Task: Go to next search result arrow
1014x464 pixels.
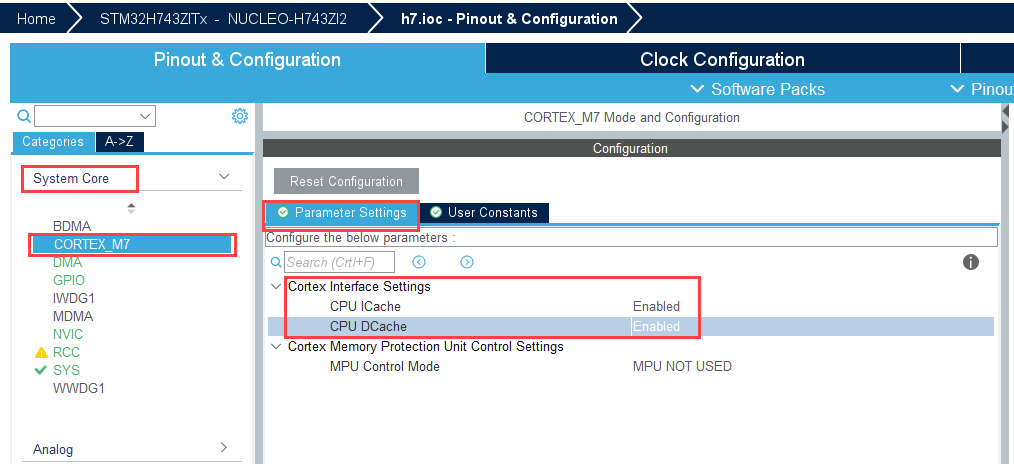Action: pos(467,262)
